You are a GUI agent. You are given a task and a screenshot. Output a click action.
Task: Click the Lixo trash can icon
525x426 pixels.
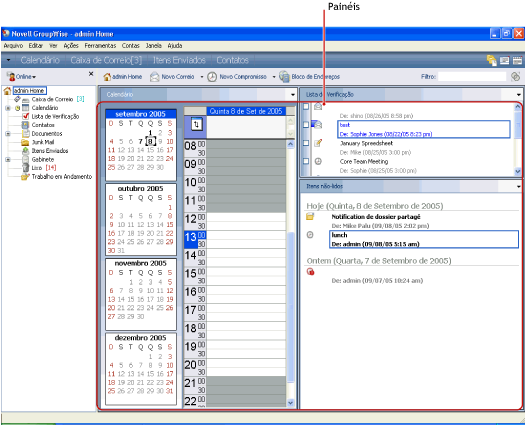click(25, 168)
